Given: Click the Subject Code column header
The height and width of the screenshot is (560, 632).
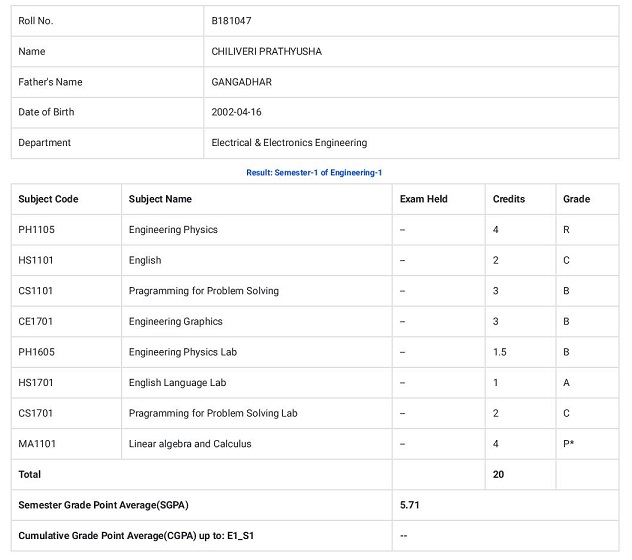Looking at the screenshot, I should click(x=48, y=199).
